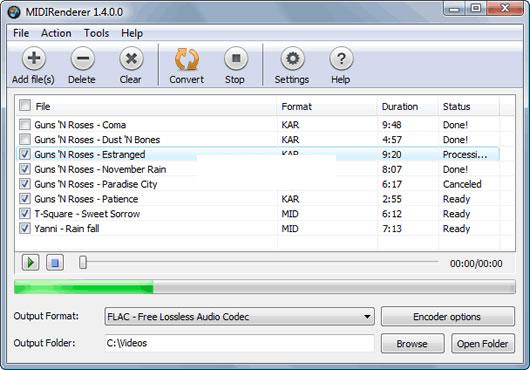Click the green conversion progress bar
Screen dimensions: 530x370
coord(83,287)
